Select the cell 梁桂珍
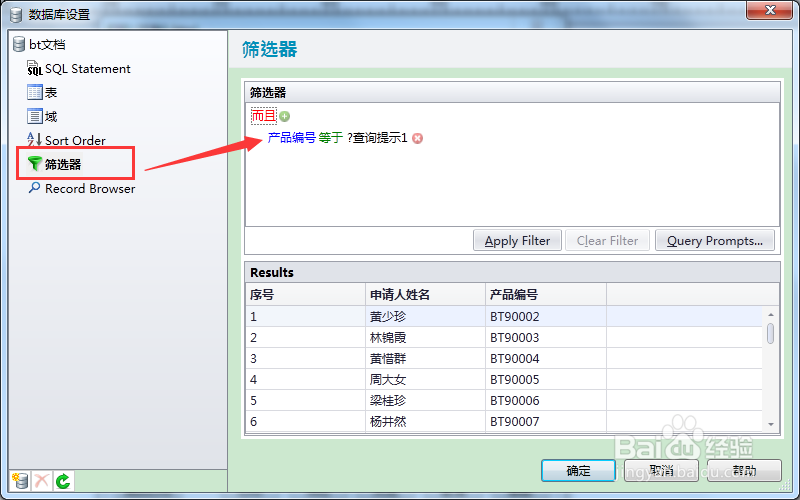Screen dimensions: 800x500 coord(426,400)
